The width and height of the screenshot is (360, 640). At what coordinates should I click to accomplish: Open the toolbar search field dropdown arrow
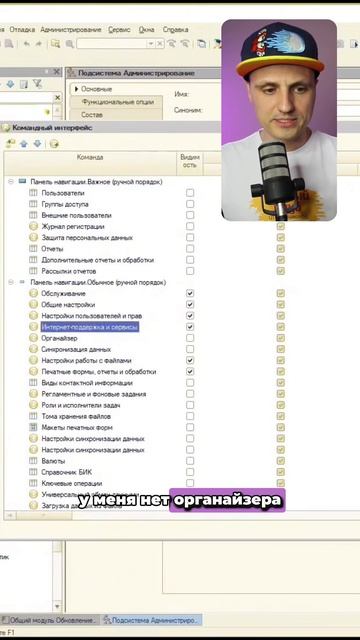click(151, 44)
